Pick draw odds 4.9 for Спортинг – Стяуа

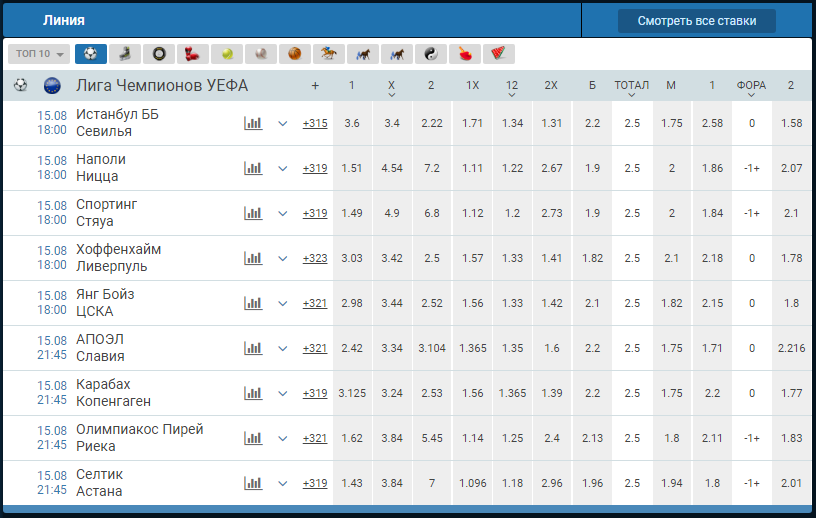coord(392,213)
